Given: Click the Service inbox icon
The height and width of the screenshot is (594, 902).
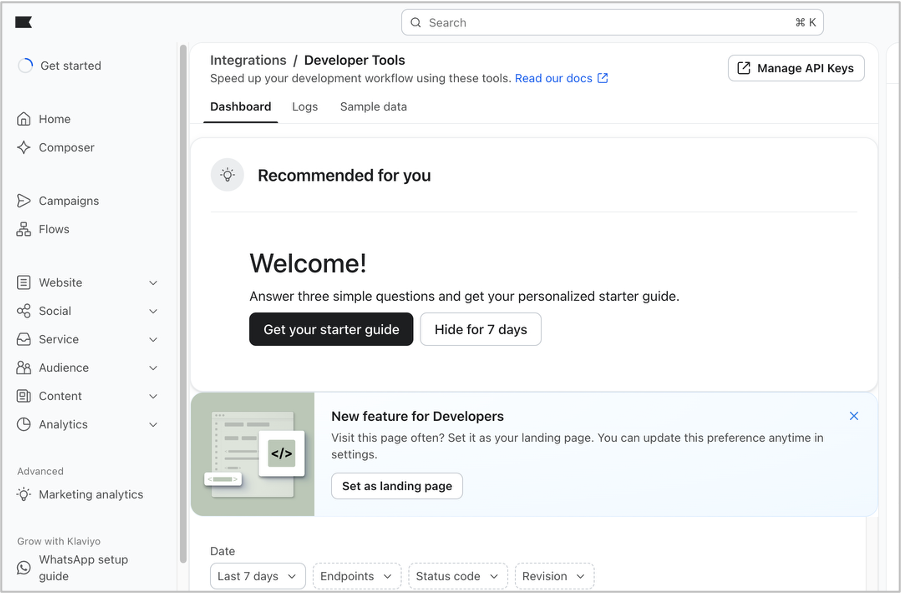Looking at the screenshot, I should 24,339.
